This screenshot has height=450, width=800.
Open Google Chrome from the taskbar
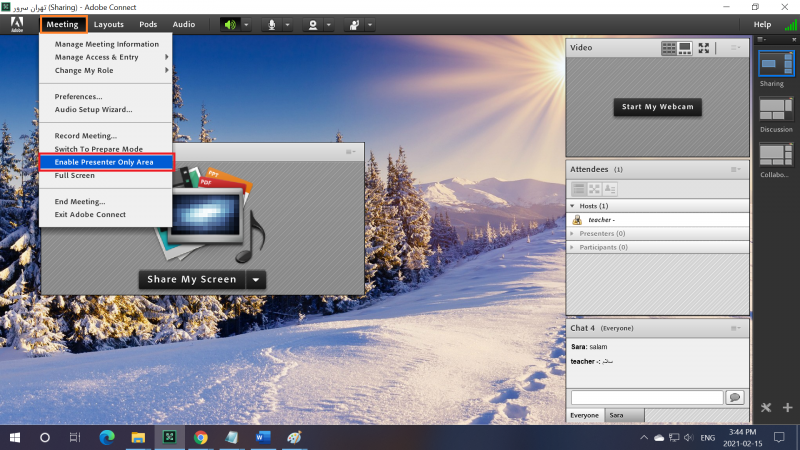pos(200,437)
